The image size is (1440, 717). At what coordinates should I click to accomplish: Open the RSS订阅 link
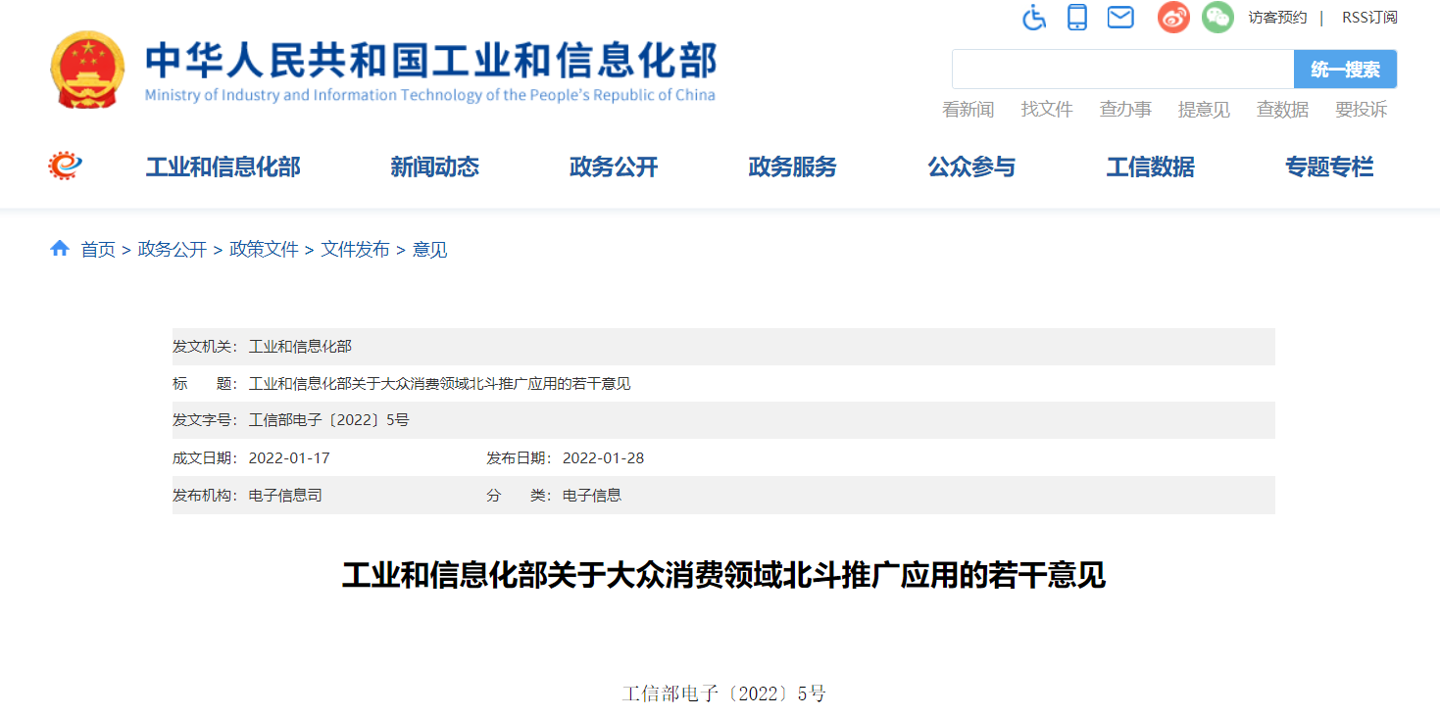click(1369, 17)
